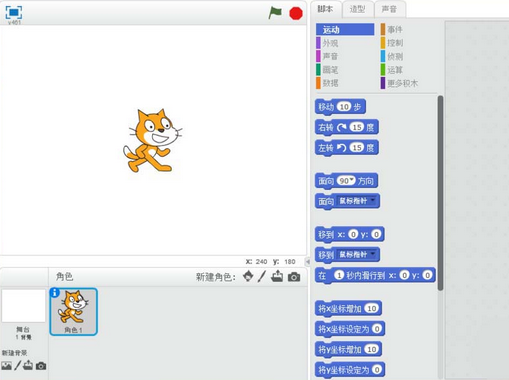Select the 事件 block category

(x=392, y=29)
